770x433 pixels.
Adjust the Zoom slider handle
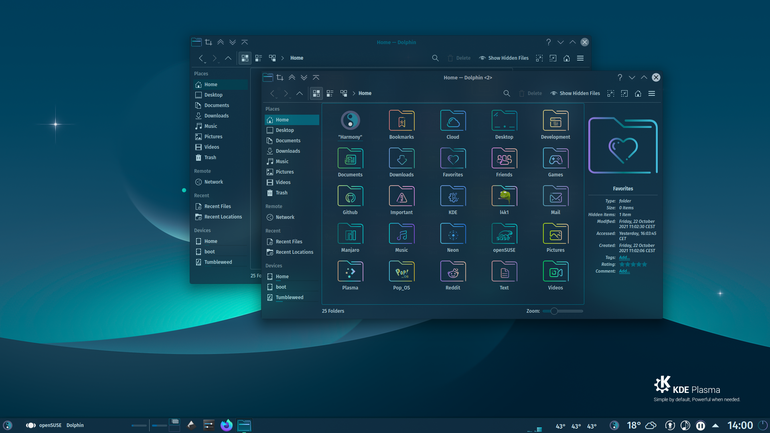pos(554,311)
